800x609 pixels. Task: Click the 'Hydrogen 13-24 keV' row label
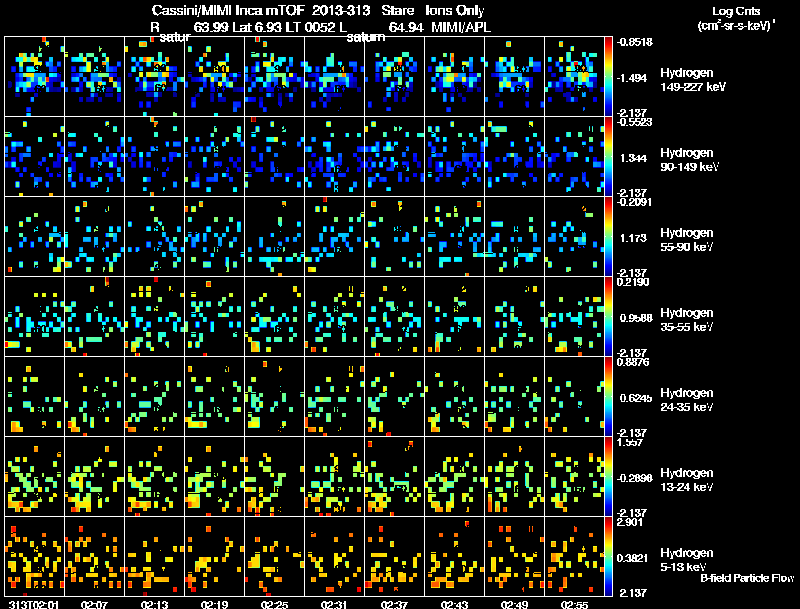pyautogui.click(x=687, y=480)
